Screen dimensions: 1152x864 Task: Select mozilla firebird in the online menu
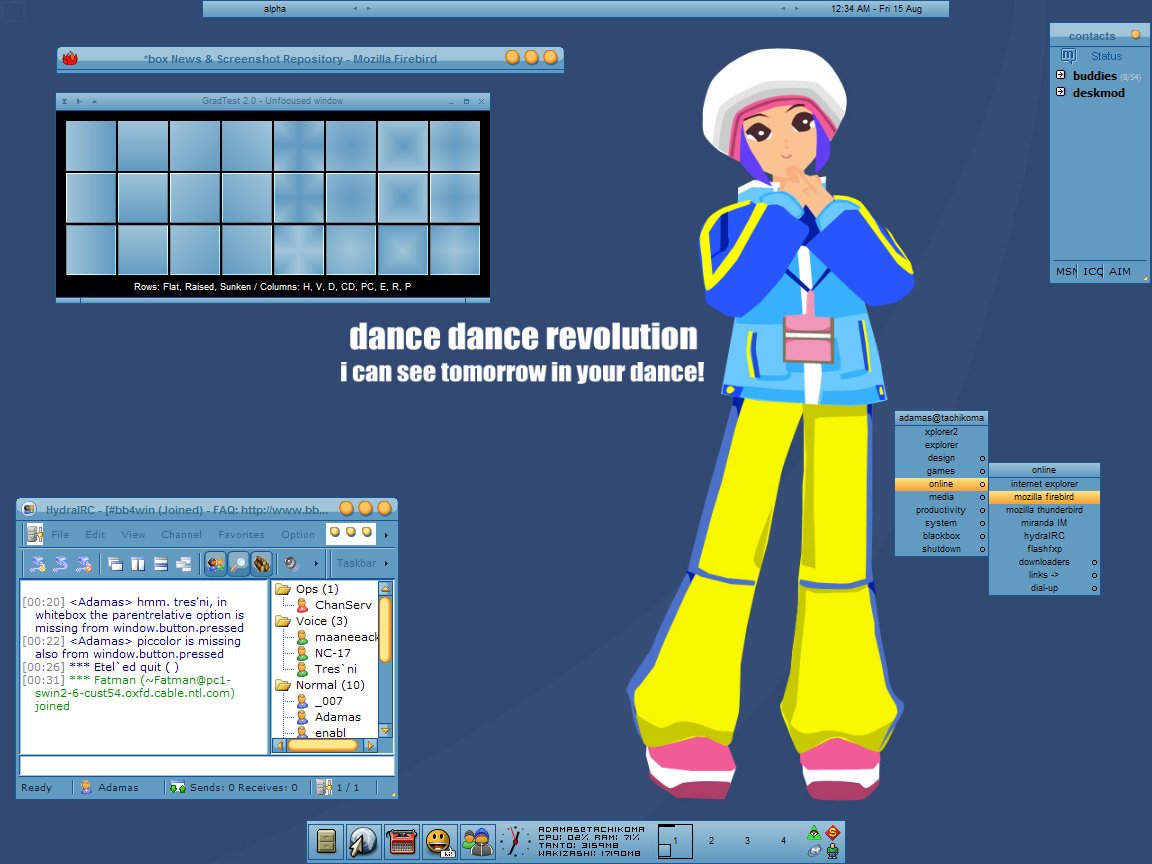point(1044,497)
